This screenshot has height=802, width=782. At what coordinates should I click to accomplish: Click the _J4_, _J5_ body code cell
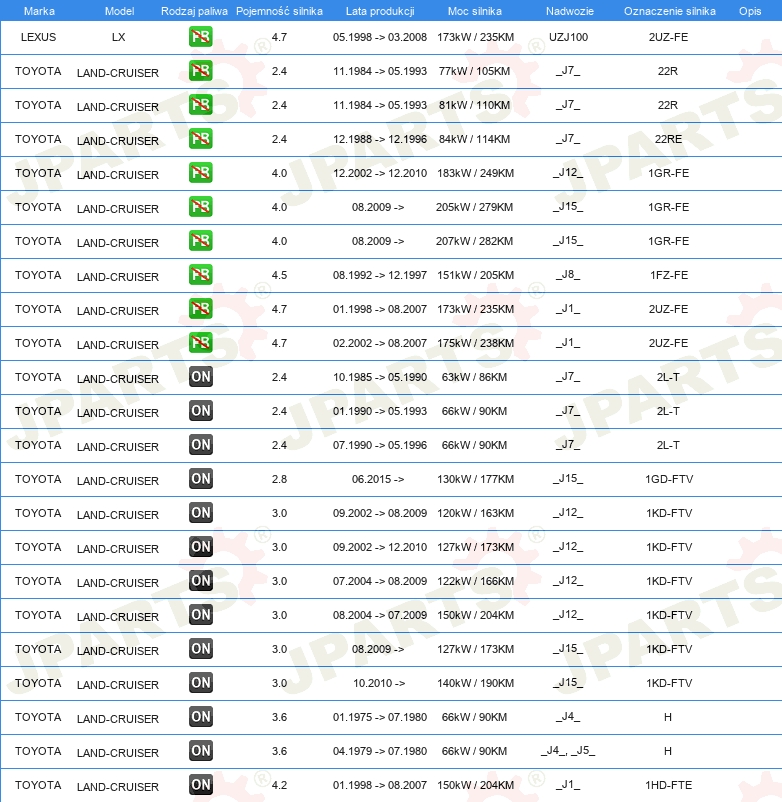click(568, 751)
